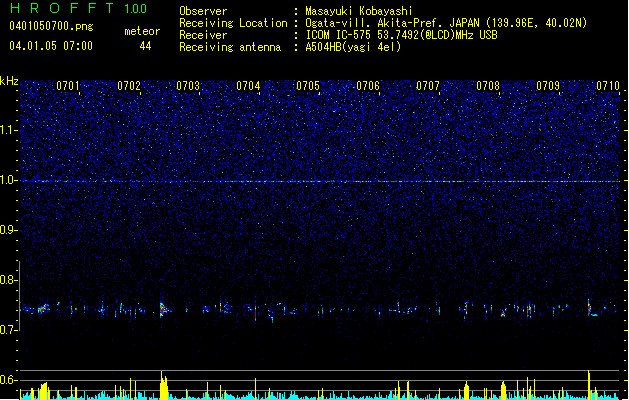Click the 0701 time marker
This screenshot has width=629, height=400.
(x=68, y=86)
